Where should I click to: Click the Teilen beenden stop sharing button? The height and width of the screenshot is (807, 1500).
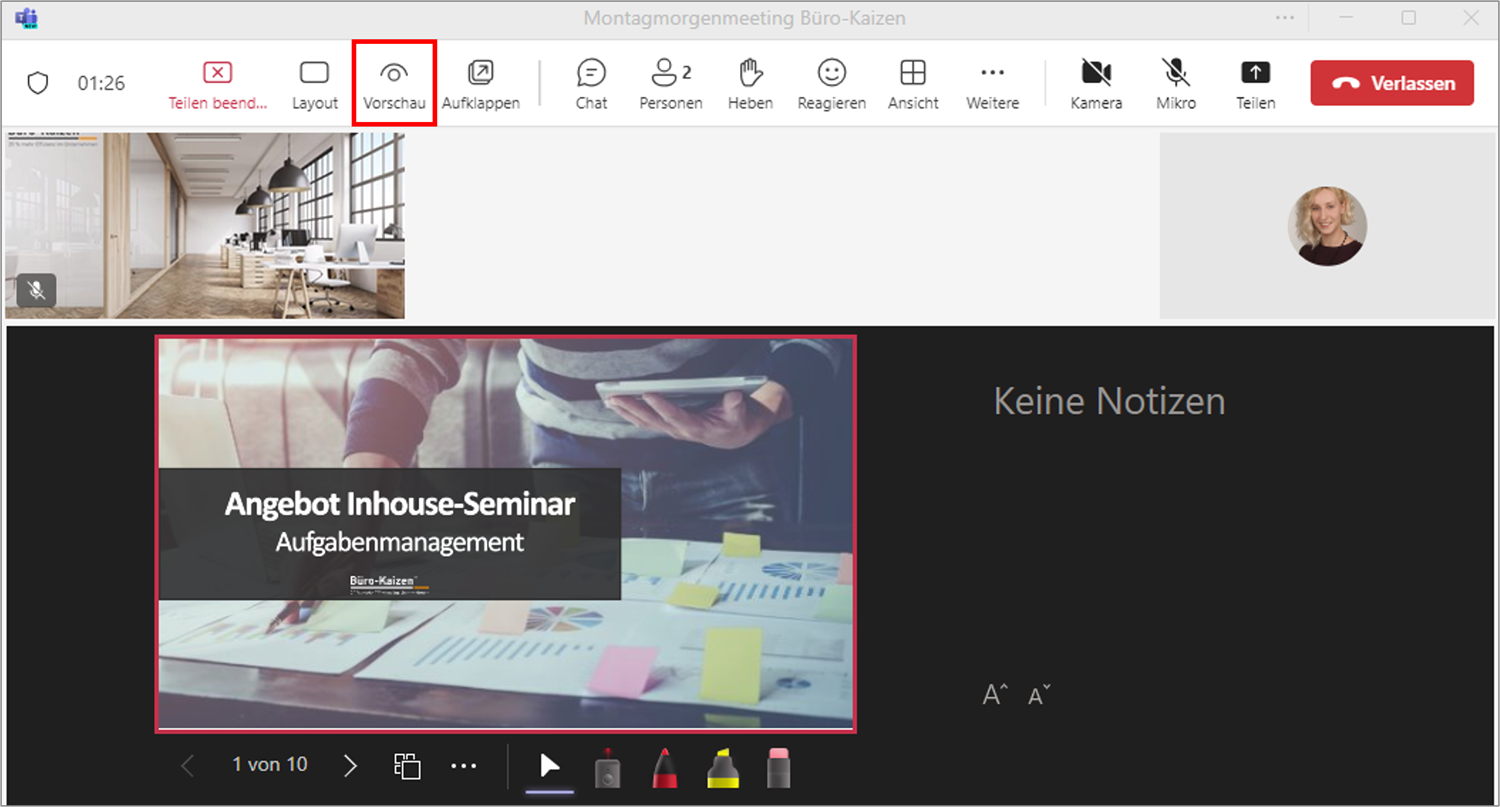(x=218, y=84)
